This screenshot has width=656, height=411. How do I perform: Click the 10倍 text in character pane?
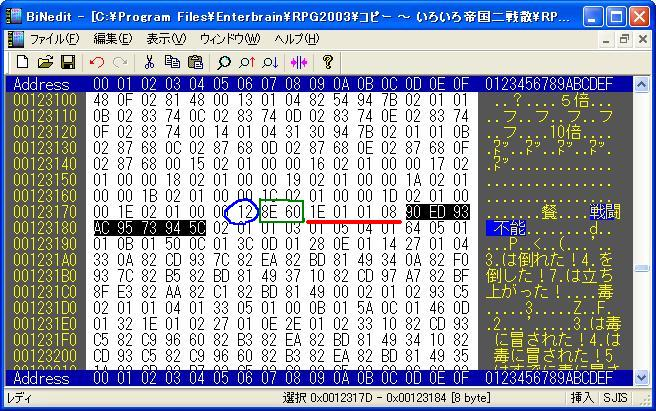click(565, 132)
